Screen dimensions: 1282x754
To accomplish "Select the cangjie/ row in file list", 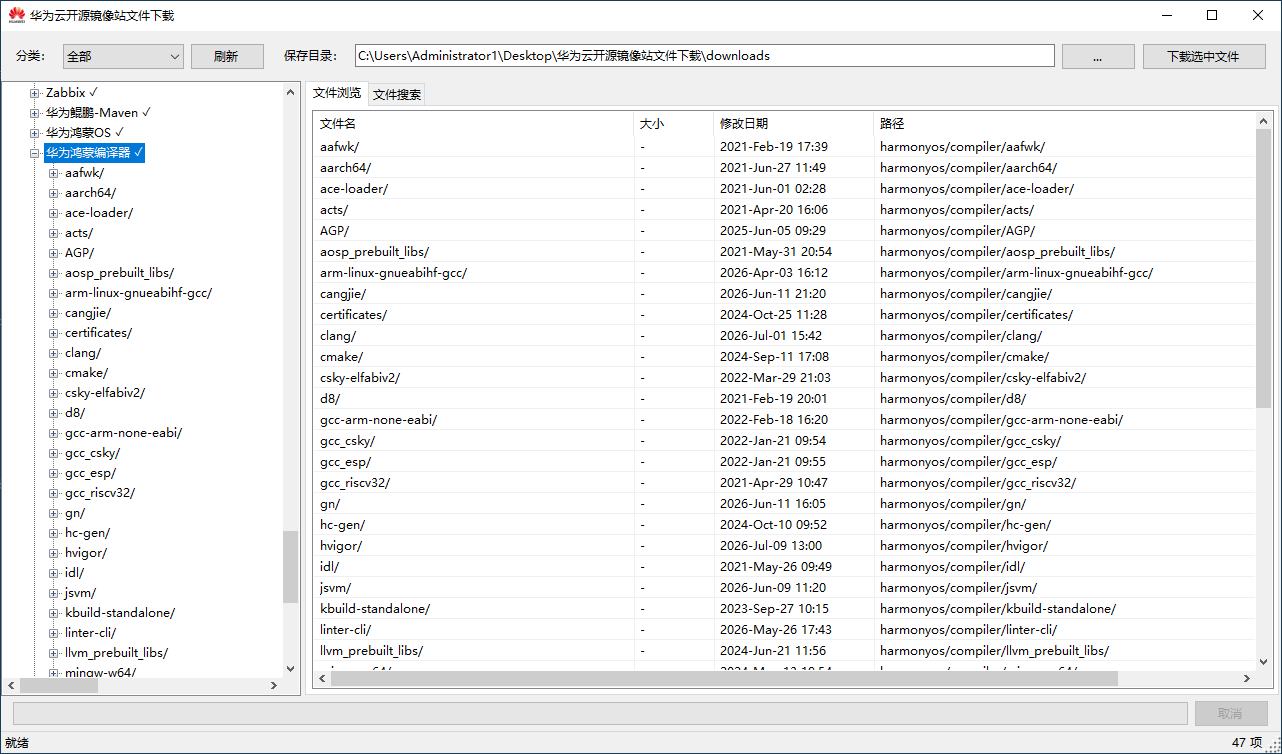I will point(784,293).
